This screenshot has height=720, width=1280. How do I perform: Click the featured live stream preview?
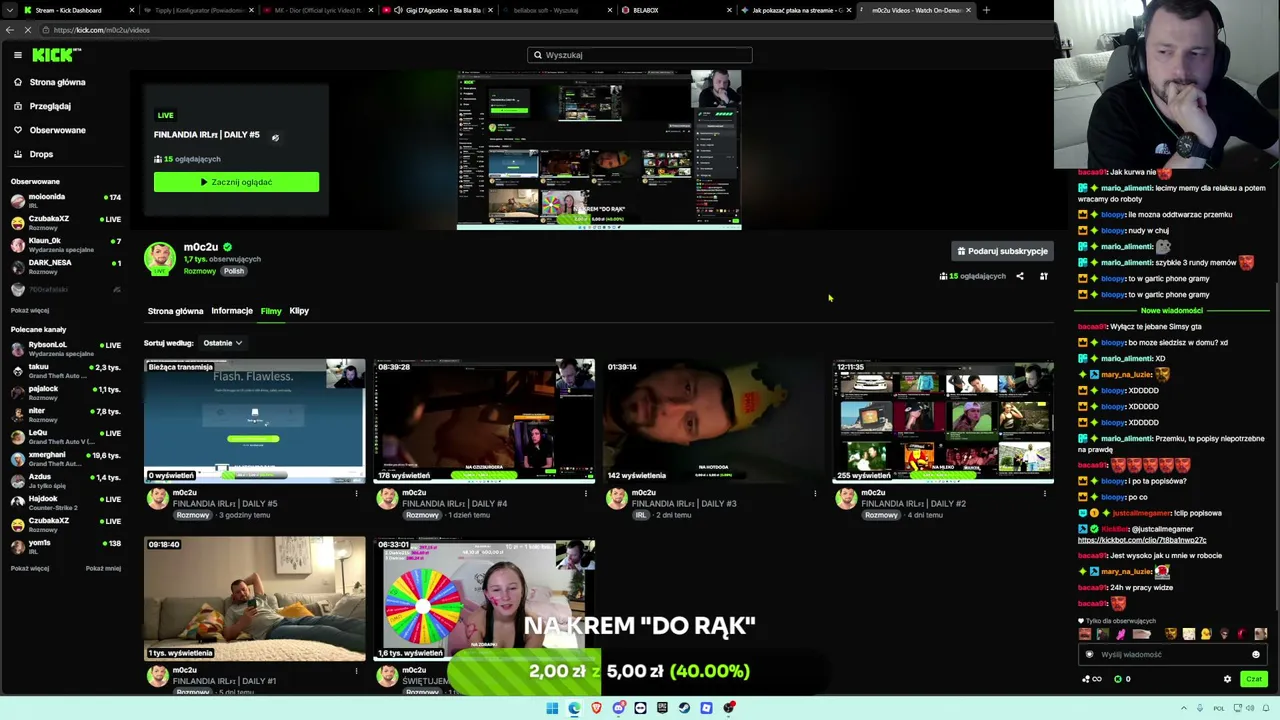click(x=599, y=150)
